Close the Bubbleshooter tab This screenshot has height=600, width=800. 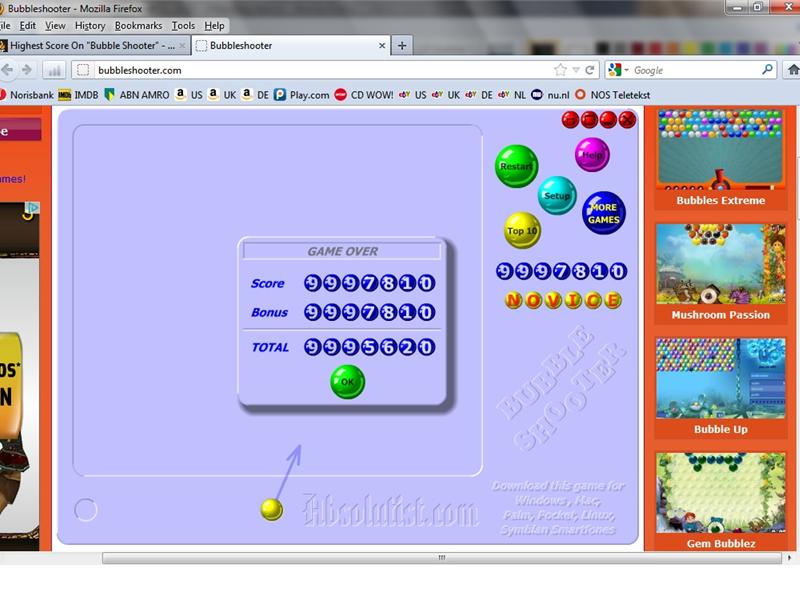click(382, 45)
